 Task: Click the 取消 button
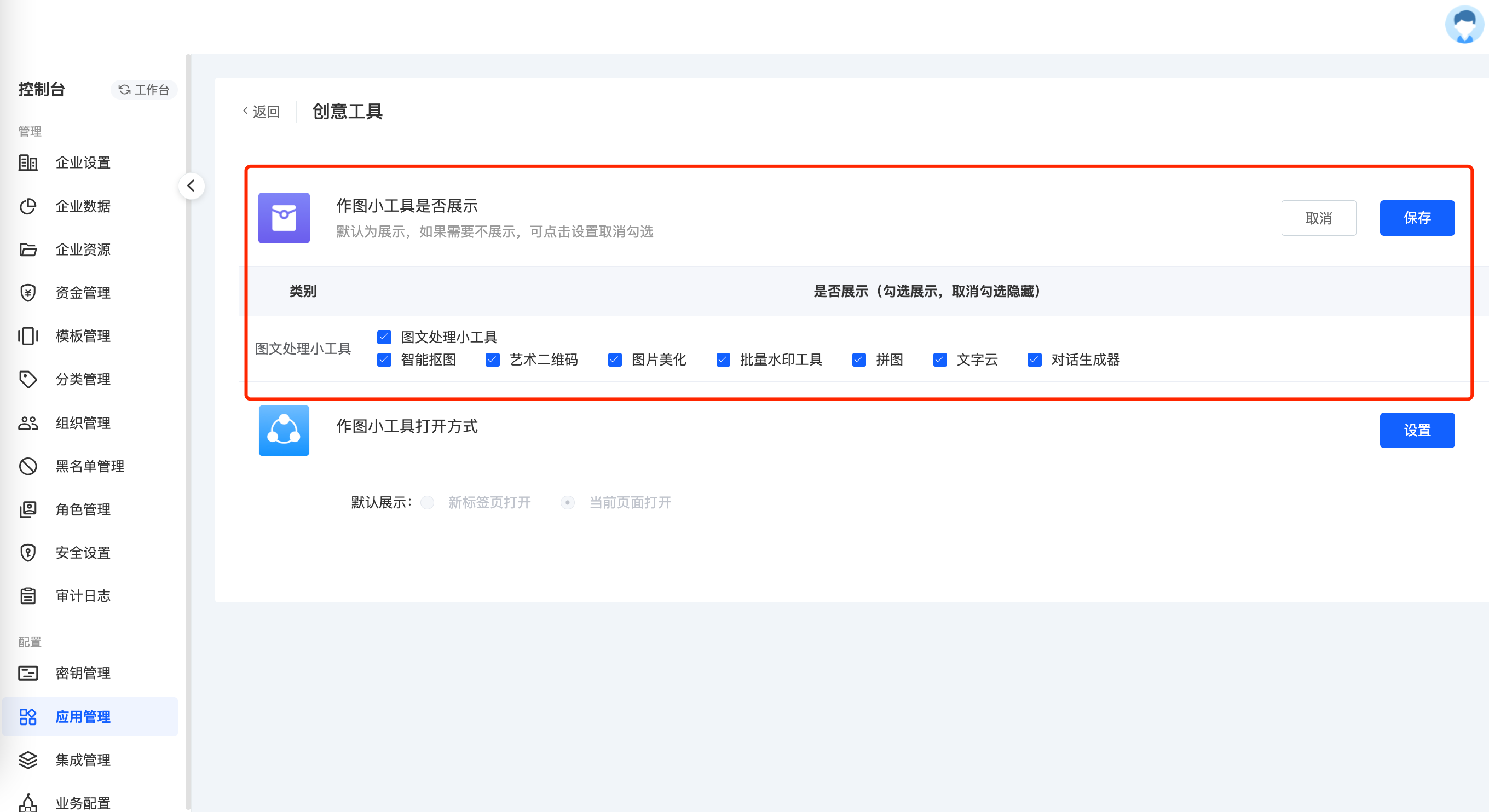[x=1319, y=218]
